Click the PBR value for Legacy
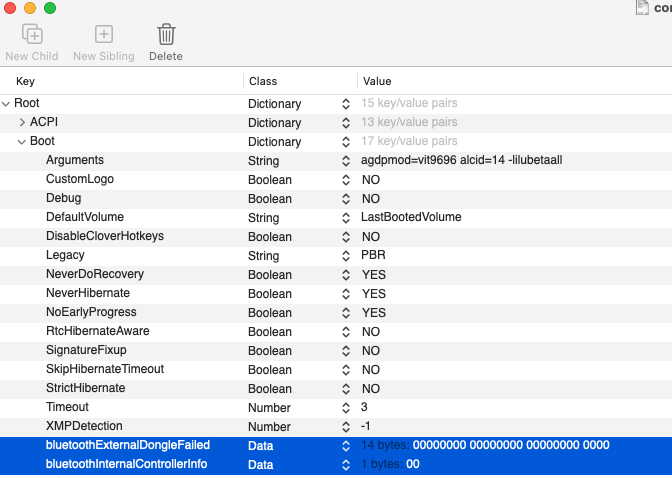The height and width of the screenshot is (478, 672). pyautogui.click(x=373, y=255)
